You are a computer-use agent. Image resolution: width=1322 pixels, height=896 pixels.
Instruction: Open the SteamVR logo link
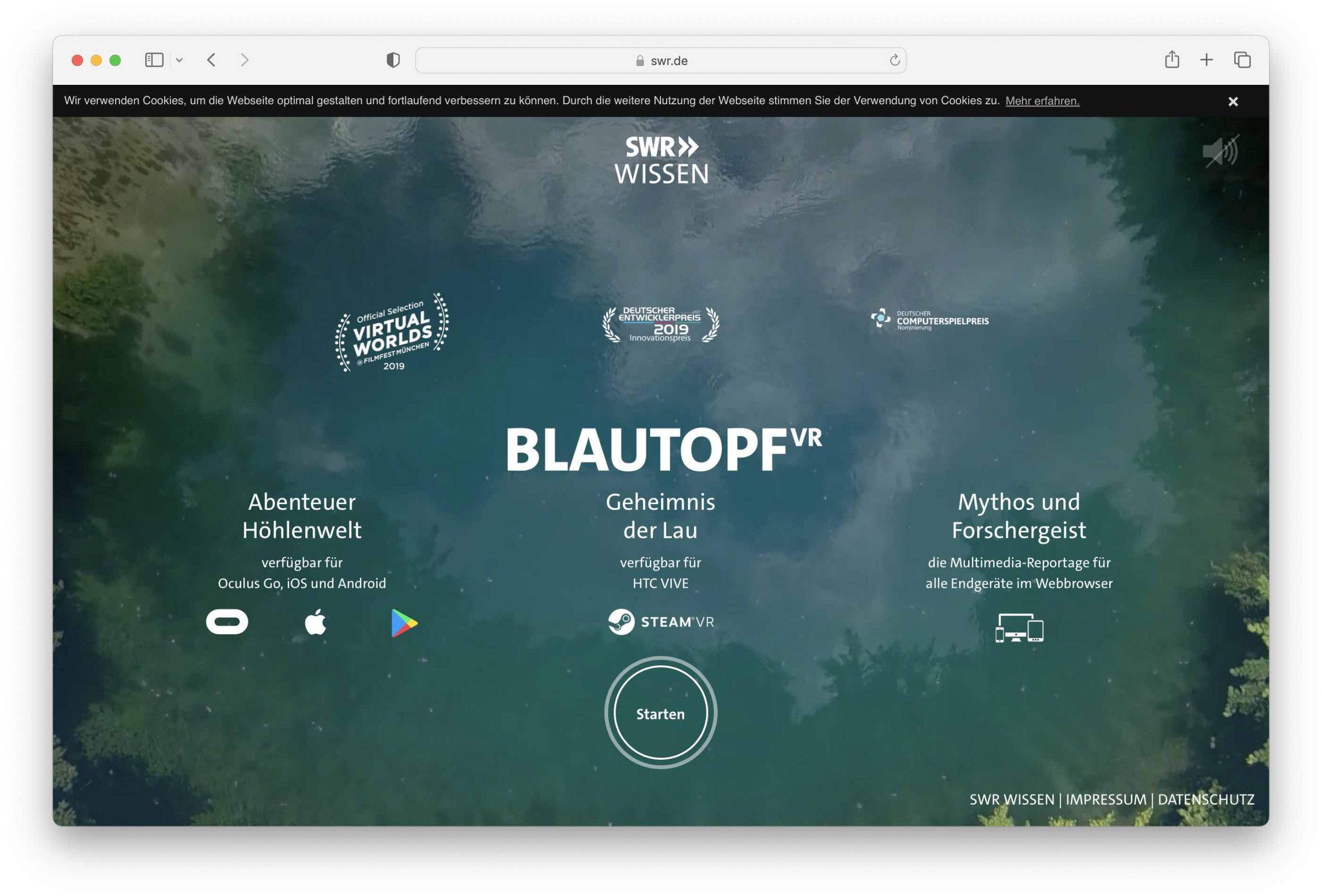coord(660,621)
